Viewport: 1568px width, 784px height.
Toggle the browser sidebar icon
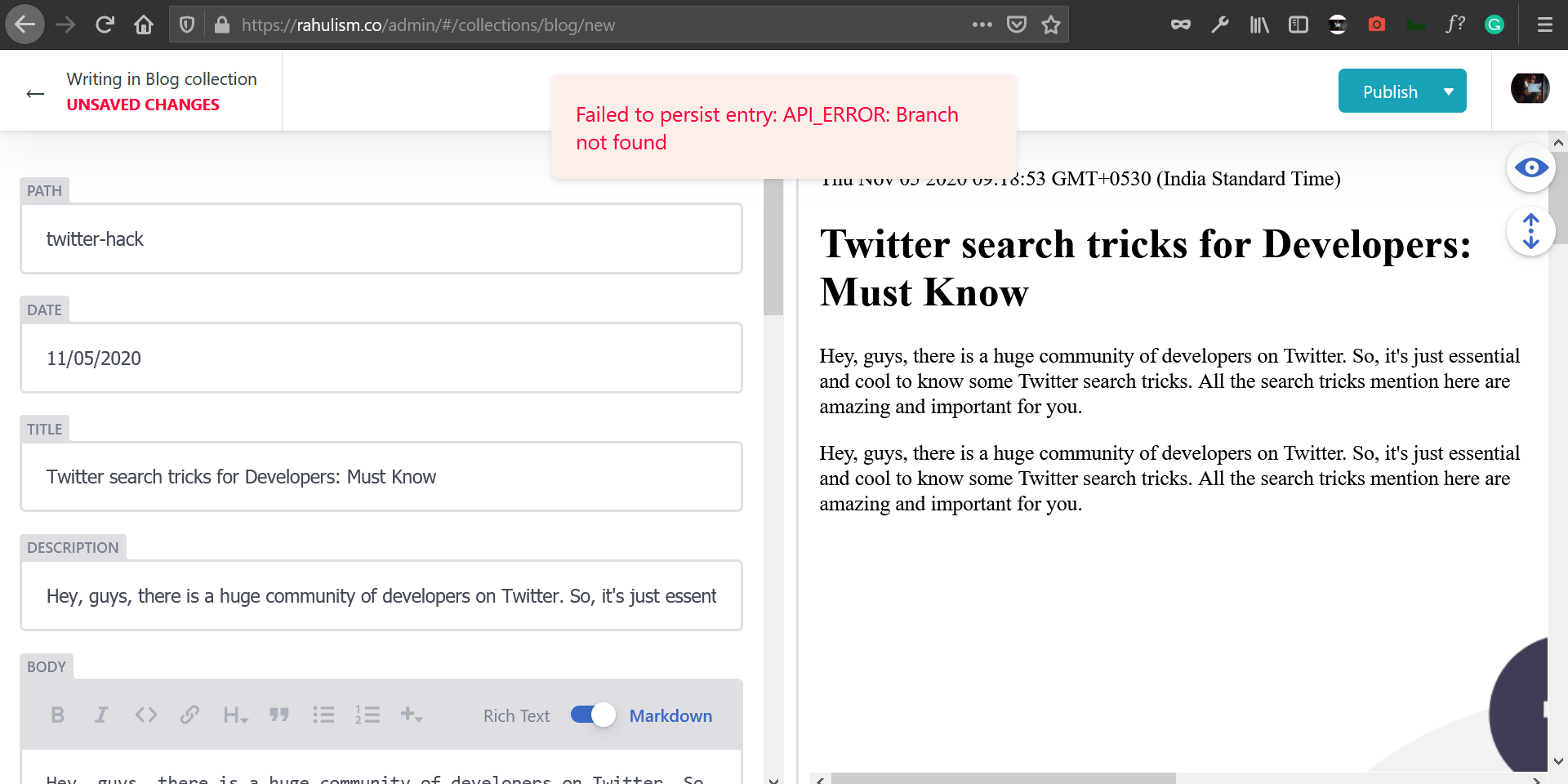pos(1298,24)
